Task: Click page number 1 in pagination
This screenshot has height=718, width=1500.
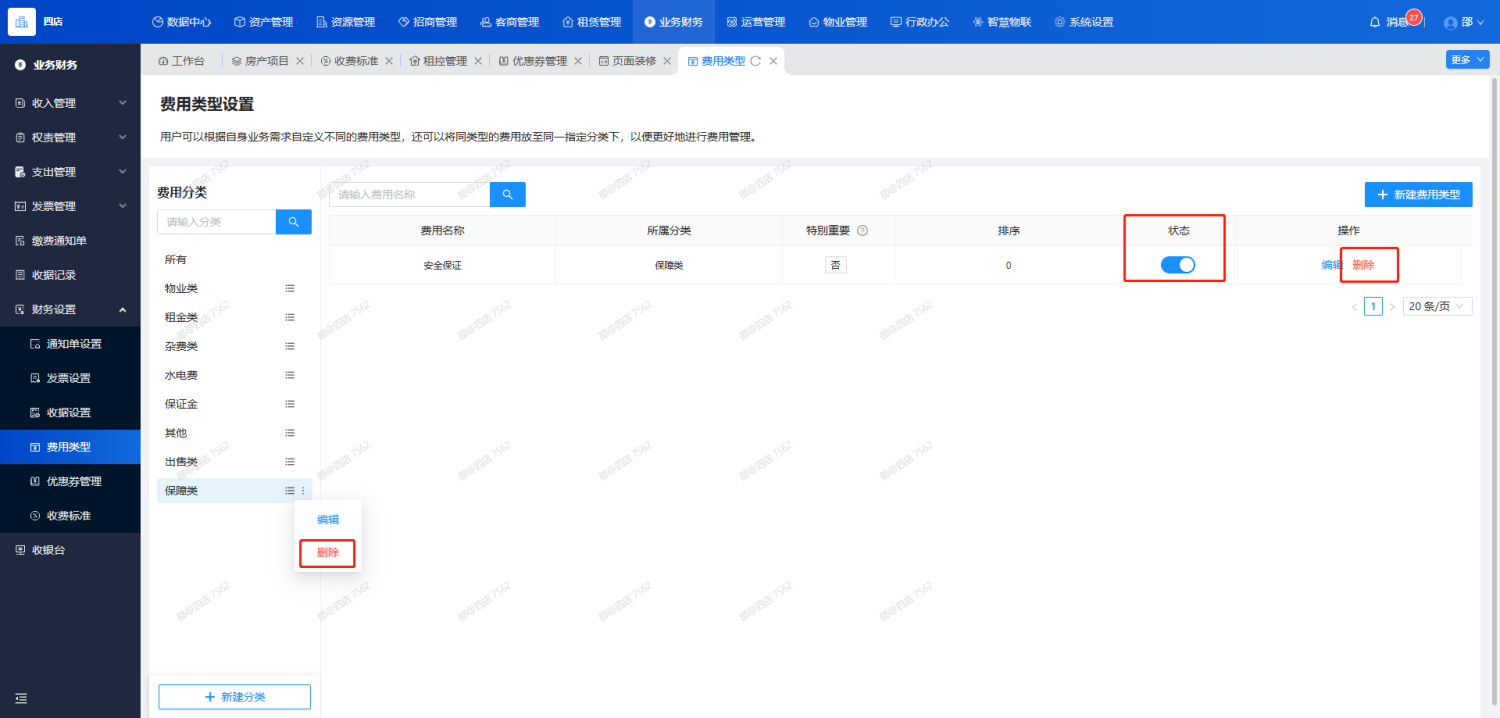Action: pos(1373,306)
